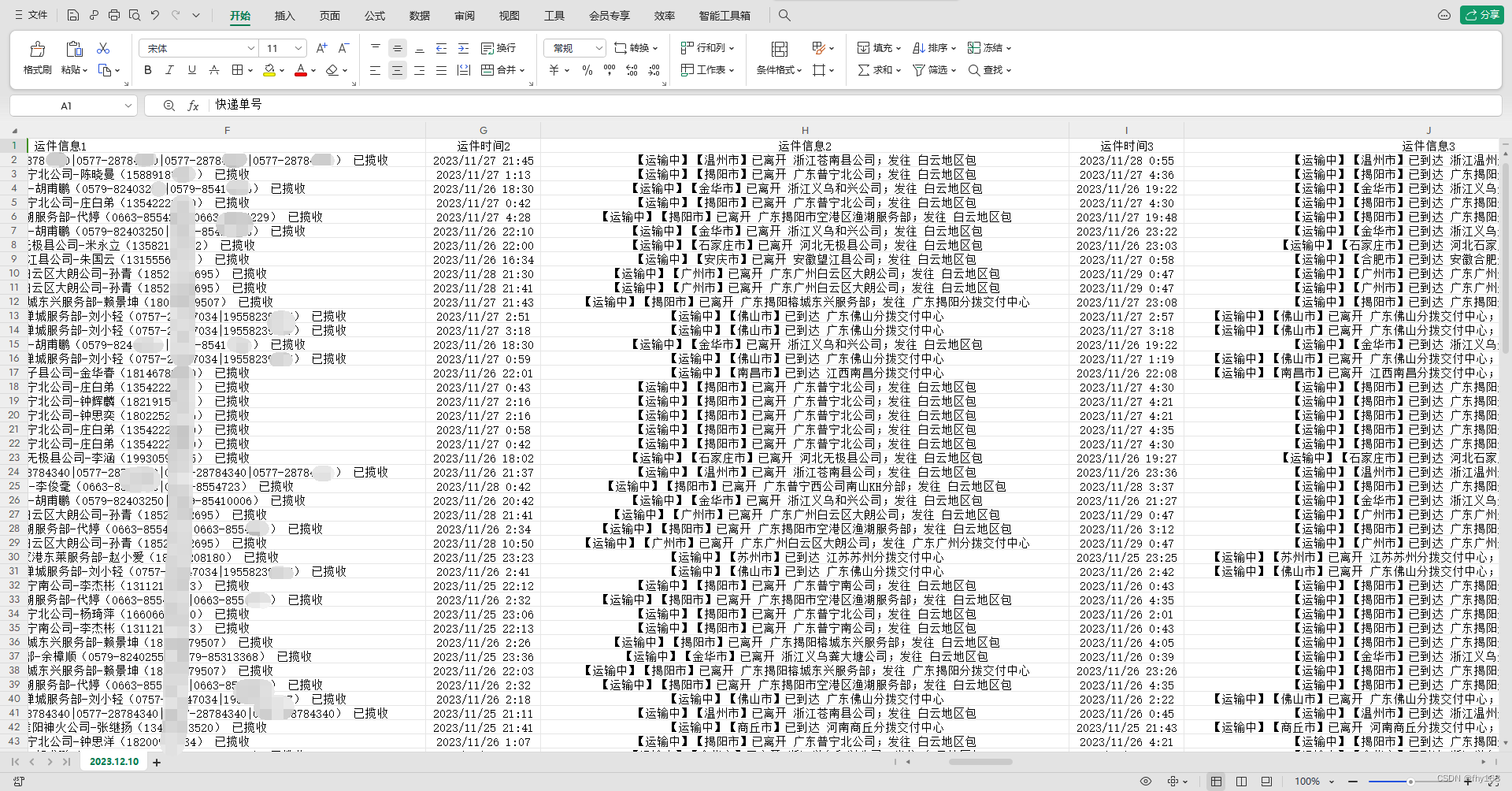Click the thousands separator icon

[x=610, y=70]
